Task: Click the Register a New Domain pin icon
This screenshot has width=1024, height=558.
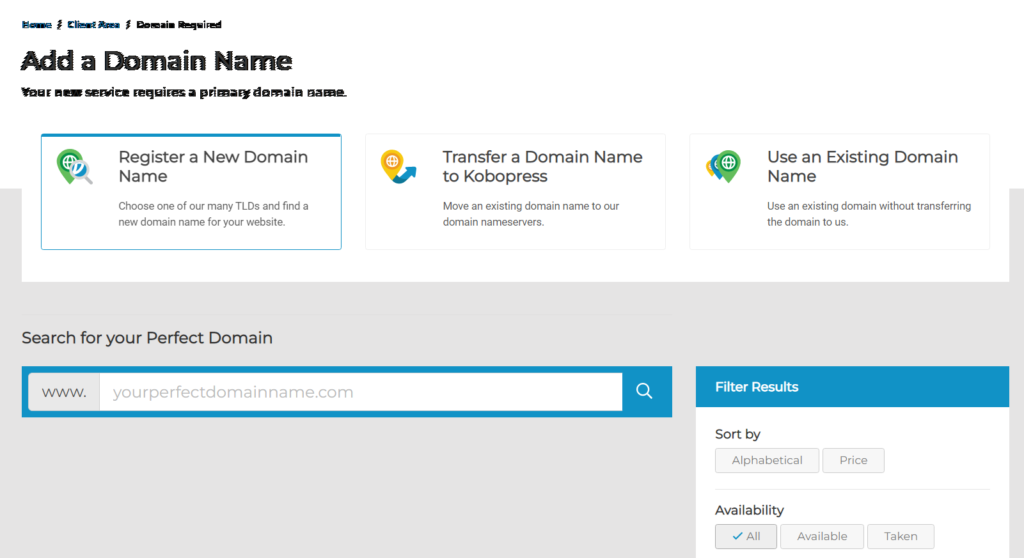Action: pyautogui.click(x=74, y=167)
